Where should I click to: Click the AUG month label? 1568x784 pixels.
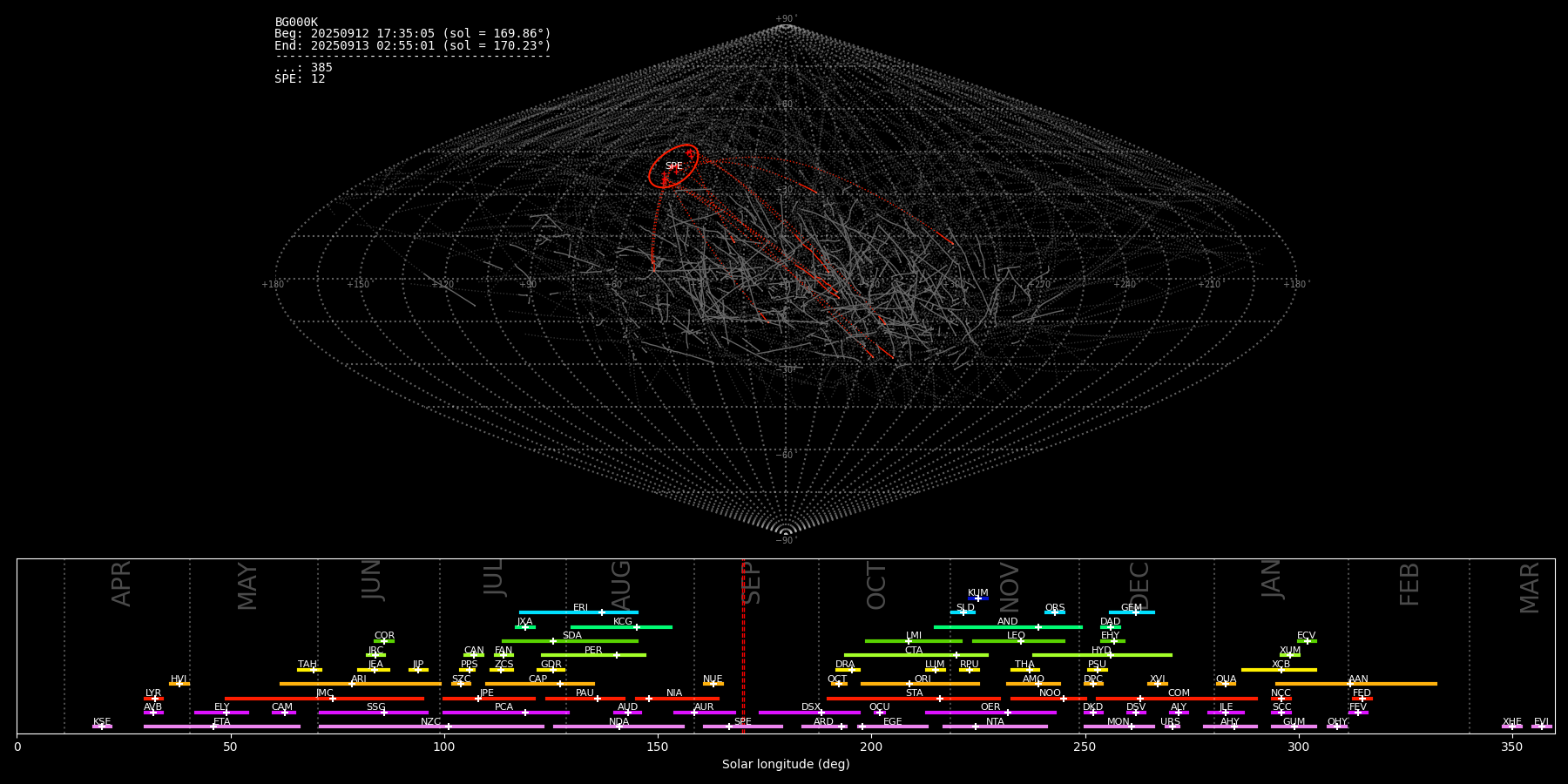(x=621, y=585)
